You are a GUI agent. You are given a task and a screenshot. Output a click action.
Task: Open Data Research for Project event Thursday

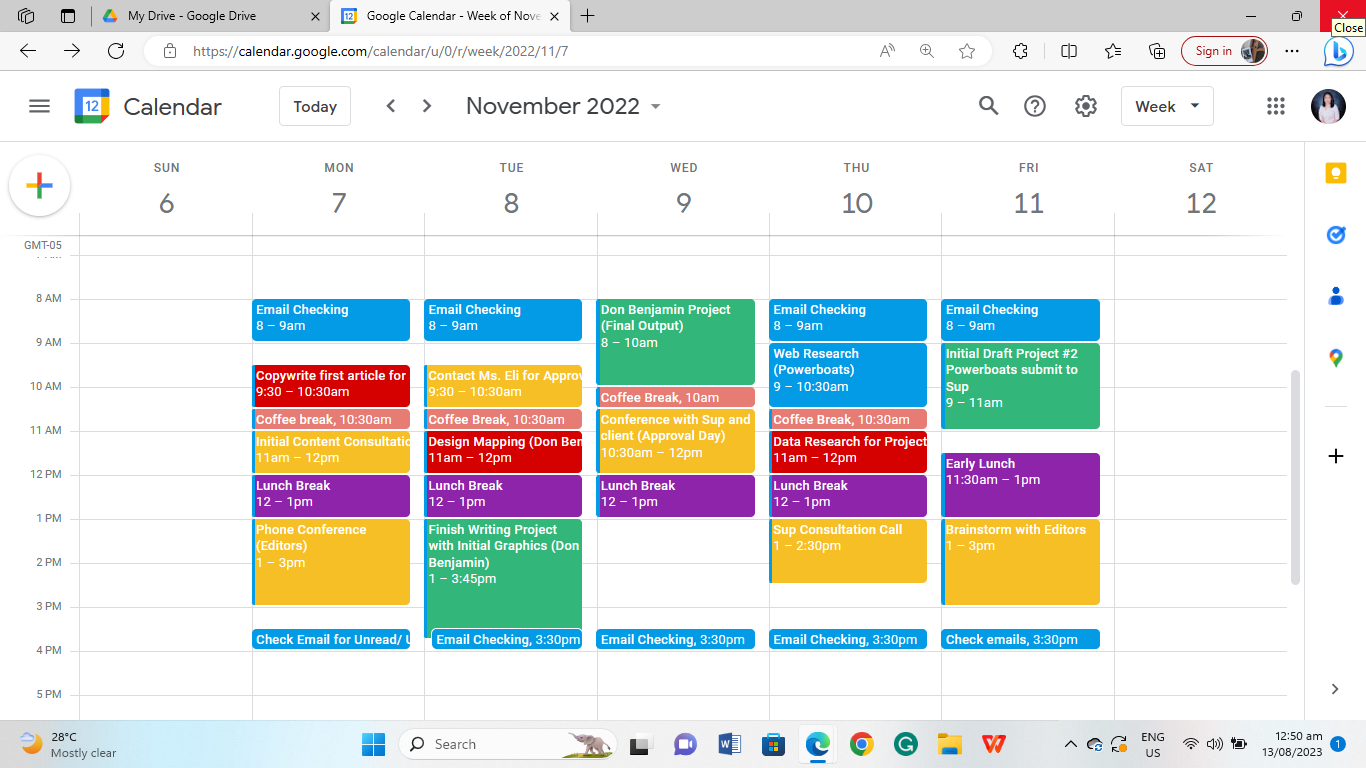(x=848, y=452)
